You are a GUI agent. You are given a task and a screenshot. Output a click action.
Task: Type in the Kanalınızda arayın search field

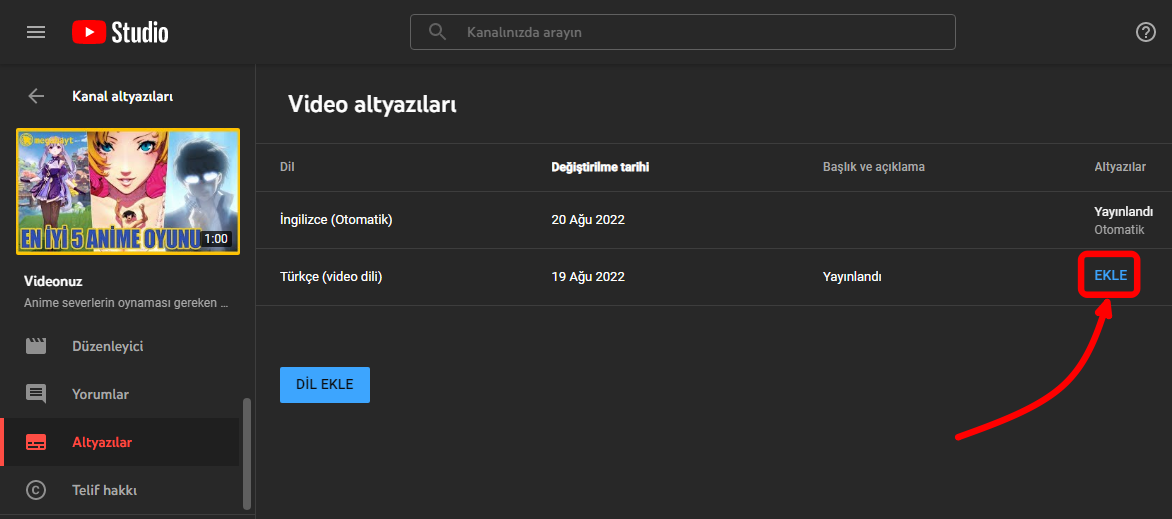pyautogui.click(x=700, y=32)
